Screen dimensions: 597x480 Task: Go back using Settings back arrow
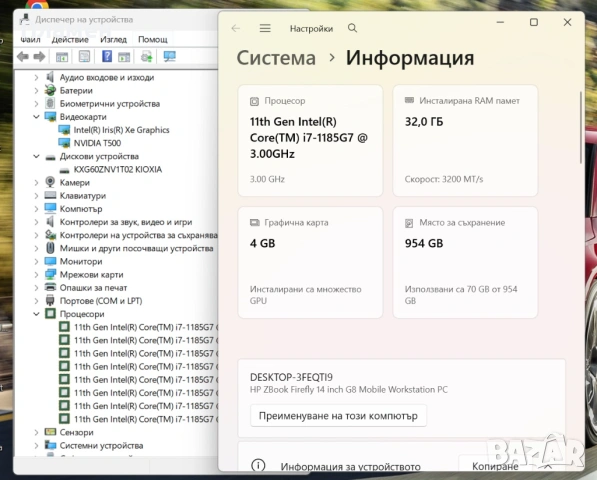click(x=236, y=28)
